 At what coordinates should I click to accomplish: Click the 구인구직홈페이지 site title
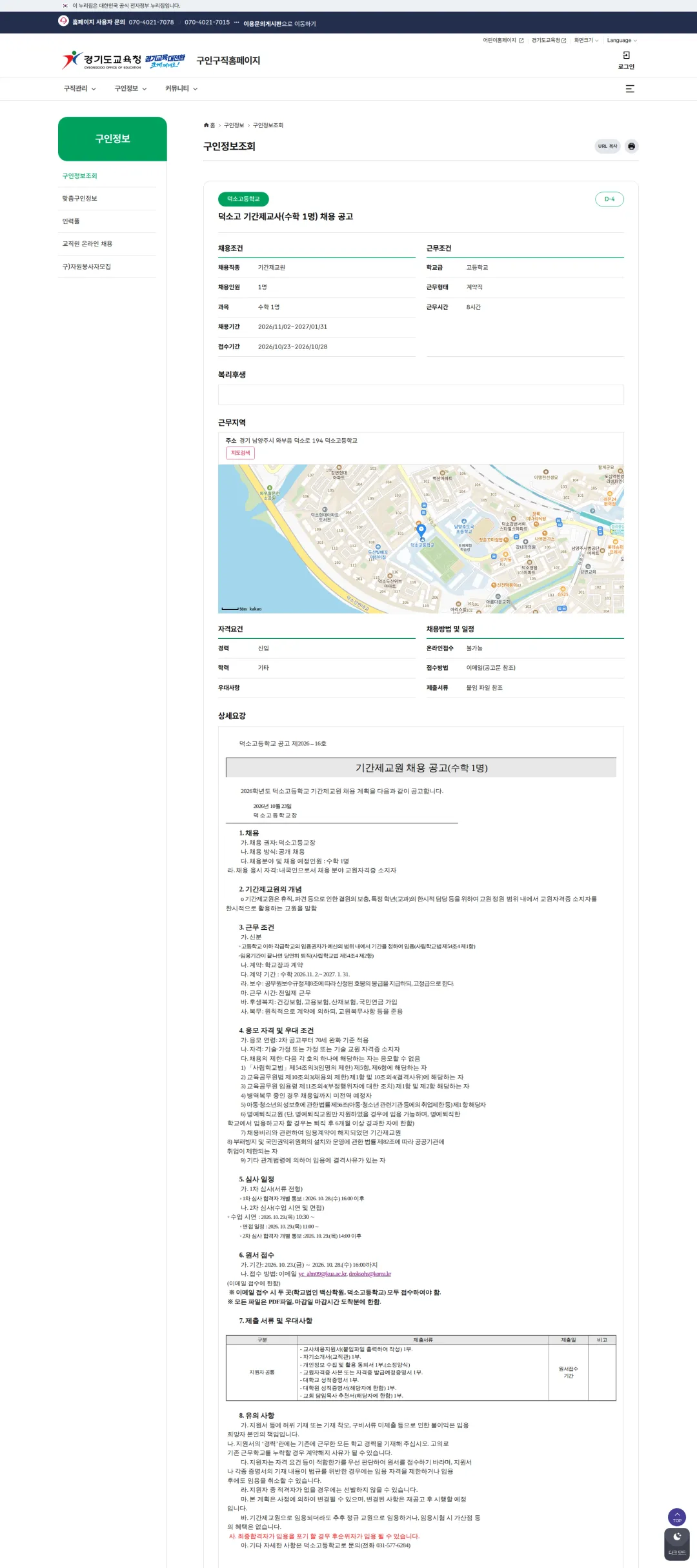228,61
